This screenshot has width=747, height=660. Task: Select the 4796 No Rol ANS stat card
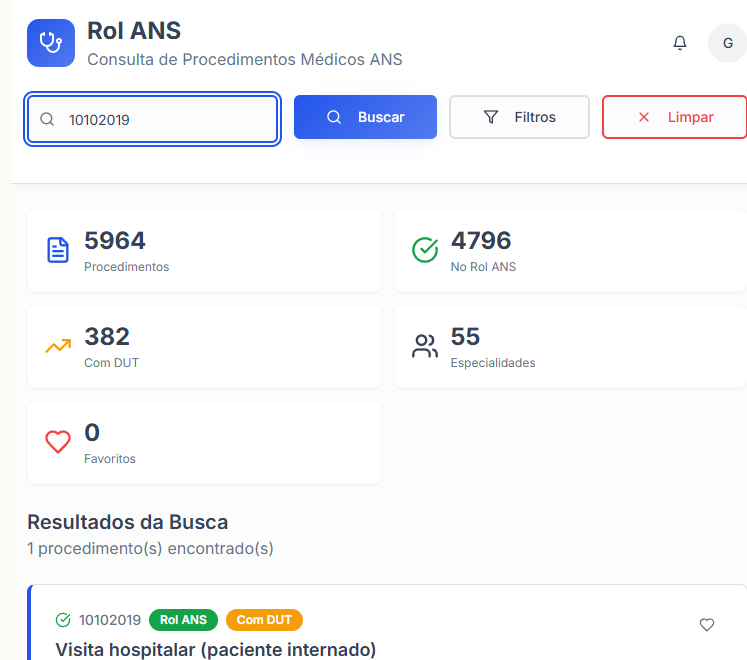(570, 251)
